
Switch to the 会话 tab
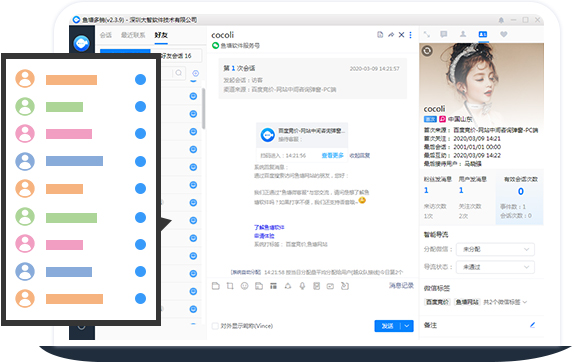click(106, 35)
